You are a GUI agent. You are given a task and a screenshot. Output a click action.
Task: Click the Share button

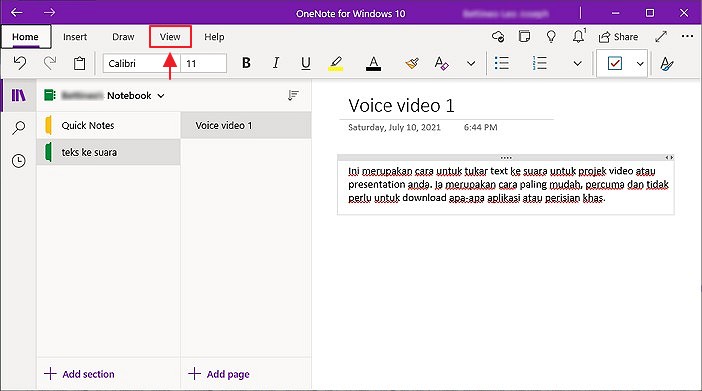(618, 37)
